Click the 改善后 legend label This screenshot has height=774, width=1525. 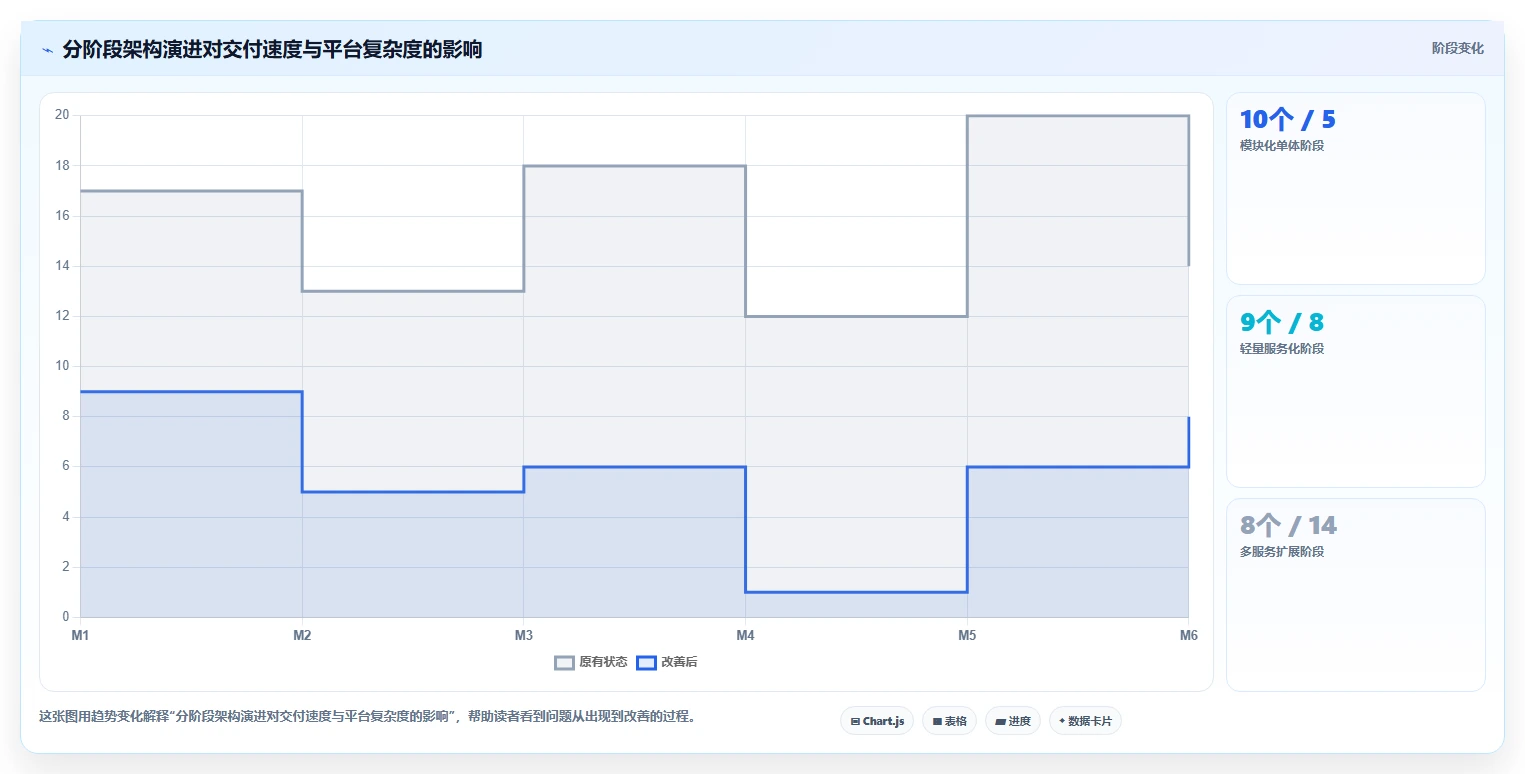[679, 662]
